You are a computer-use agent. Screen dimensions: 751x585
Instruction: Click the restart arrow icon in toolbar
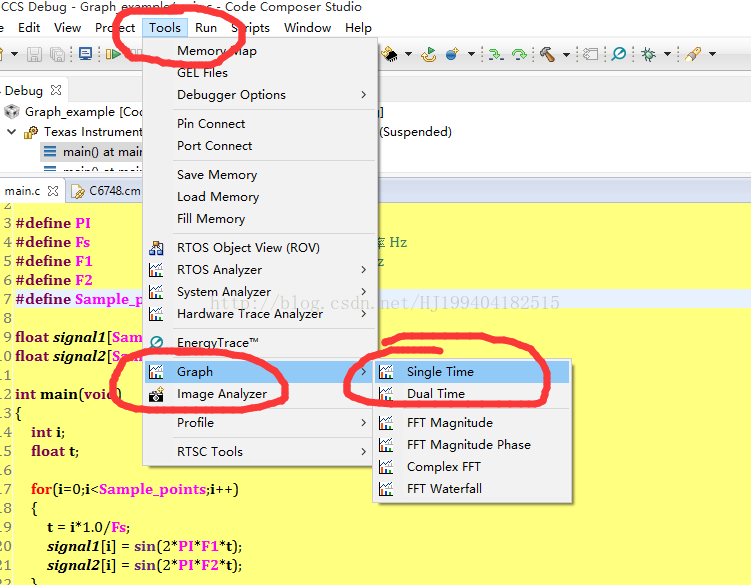[x=429, y=54]
